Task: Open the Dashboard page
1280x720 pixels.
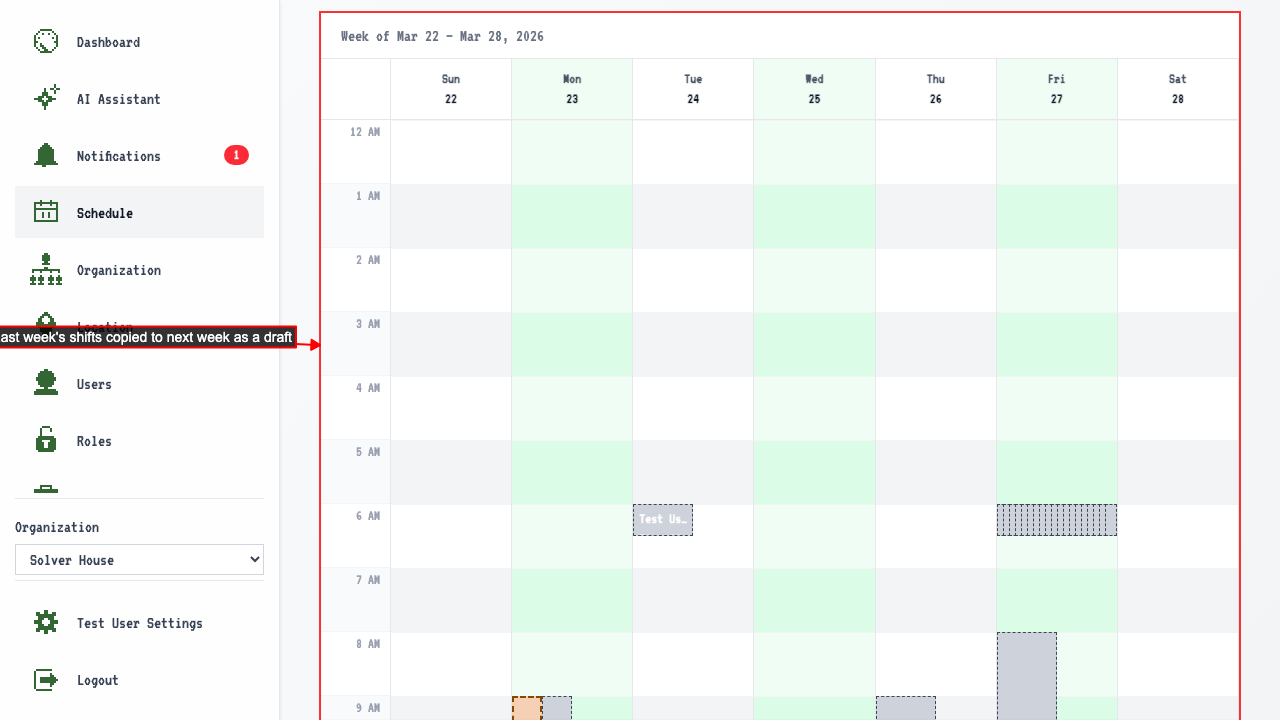Action: [x=139, y=42]
